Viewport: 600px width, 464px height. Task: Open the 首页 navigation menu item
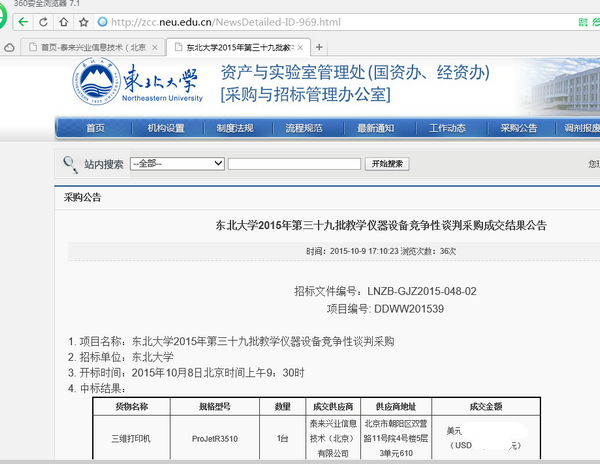tap(95, 128)
